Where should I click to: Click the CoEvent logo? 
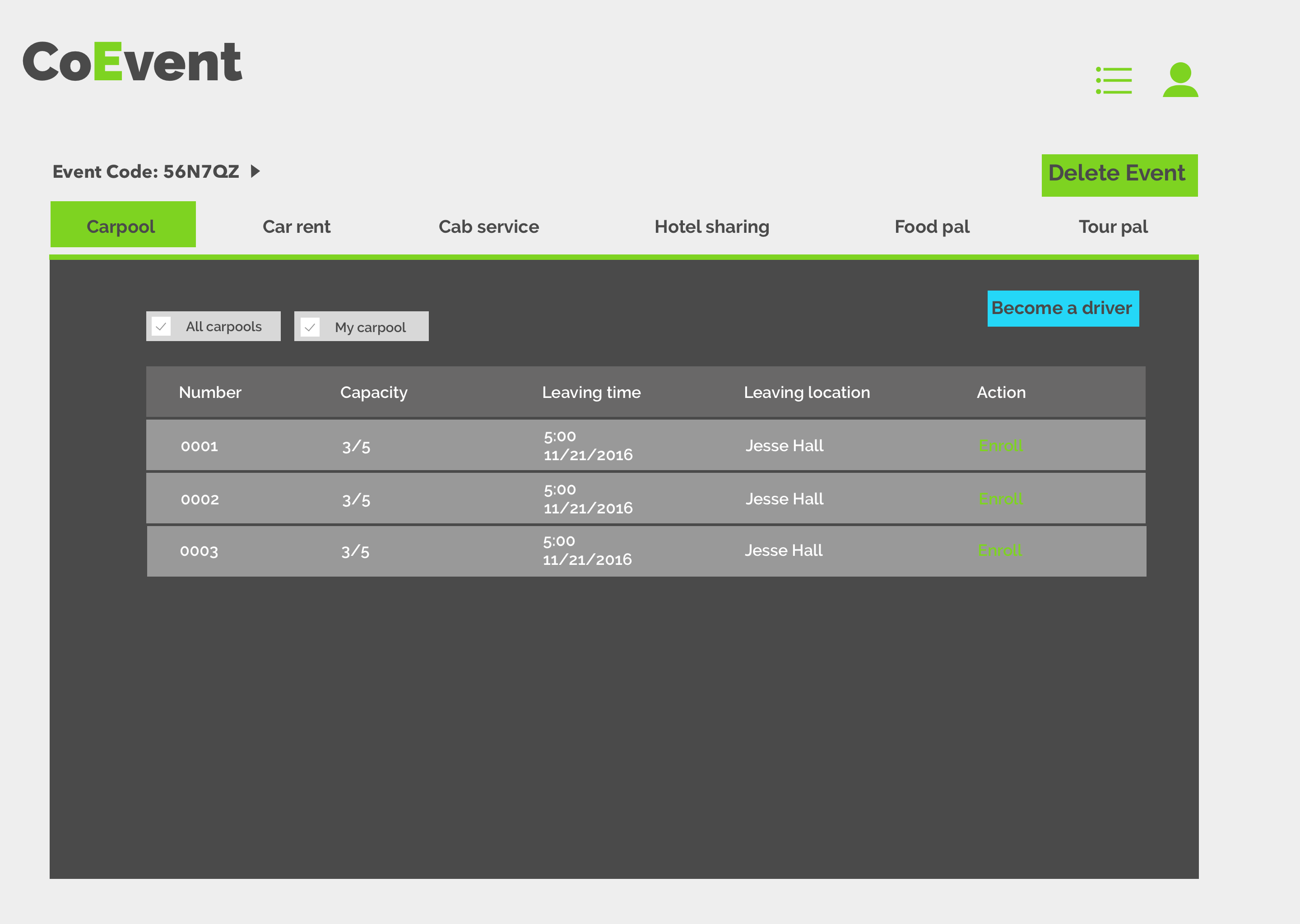coord(132,62)
